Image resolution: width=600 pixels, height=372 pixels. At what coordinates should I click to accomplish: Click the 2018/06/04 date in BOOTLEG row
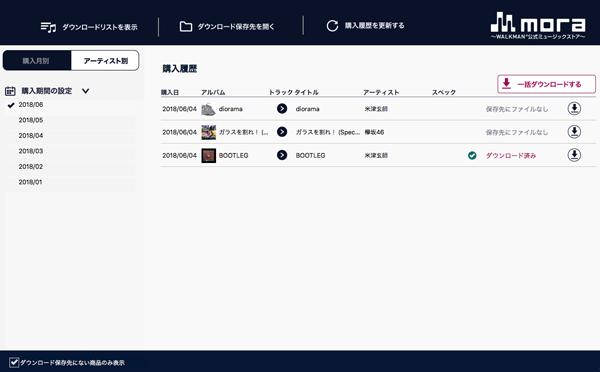pyautogui.click(x=179, y=155)
